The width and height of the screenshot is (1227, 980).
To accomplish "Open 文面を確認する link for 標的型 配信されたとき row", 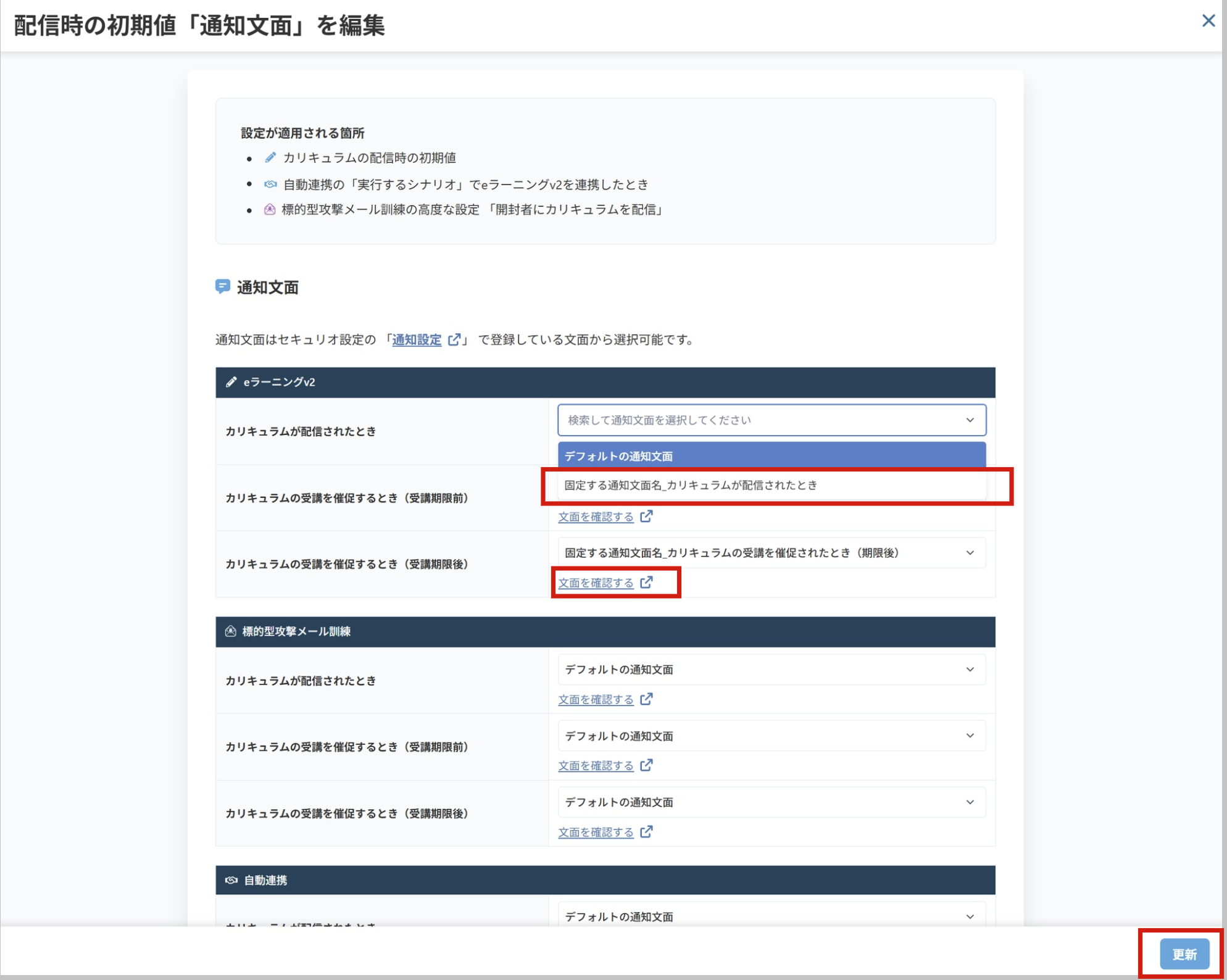I will [596, 700].
